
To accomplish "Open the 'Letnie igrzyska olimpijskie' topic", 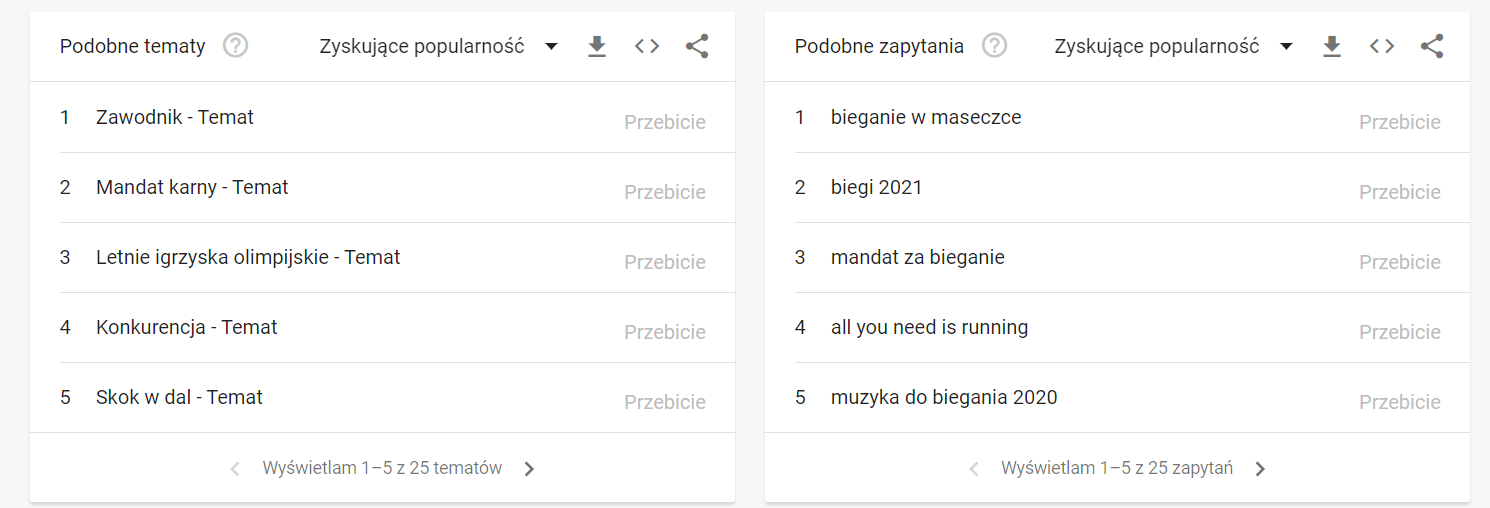I will coord(248,257).
